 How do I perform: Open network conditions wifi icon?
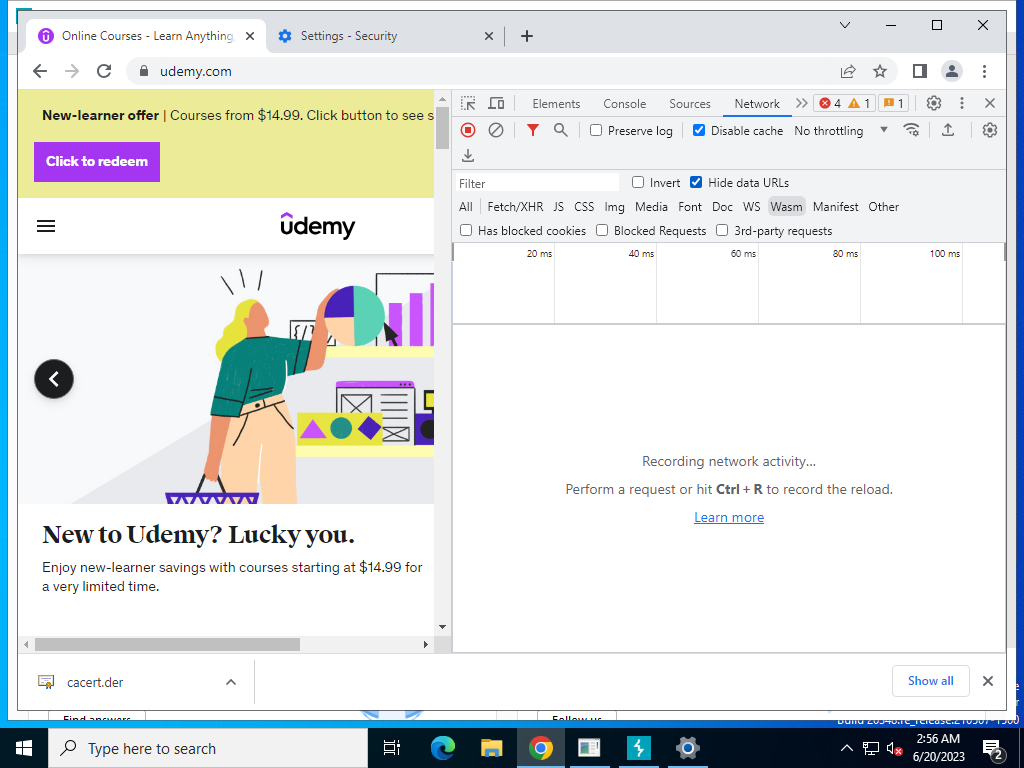pos(912,130)
